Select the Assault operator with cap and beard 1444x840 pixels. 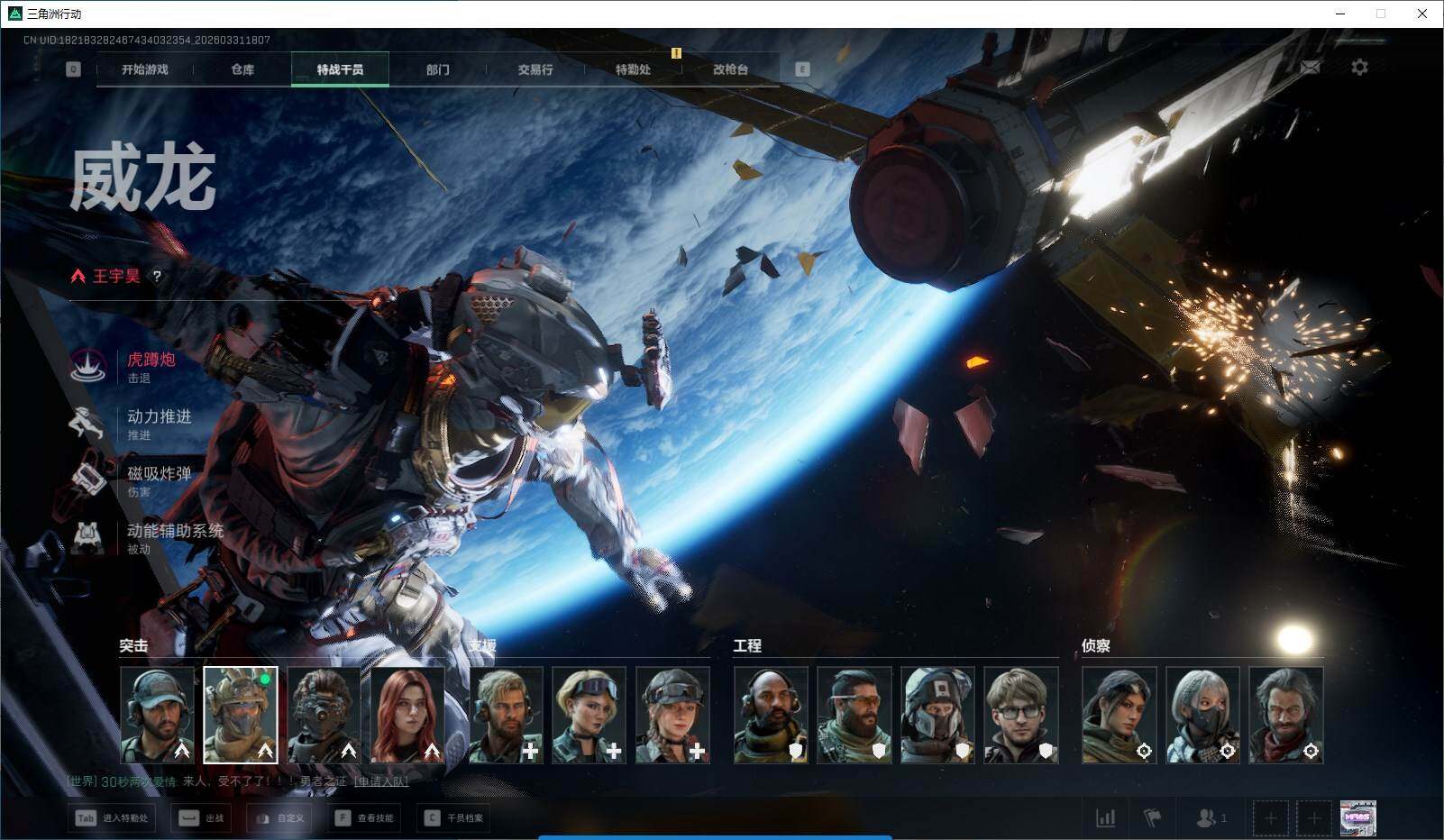[x=157, y=715]
